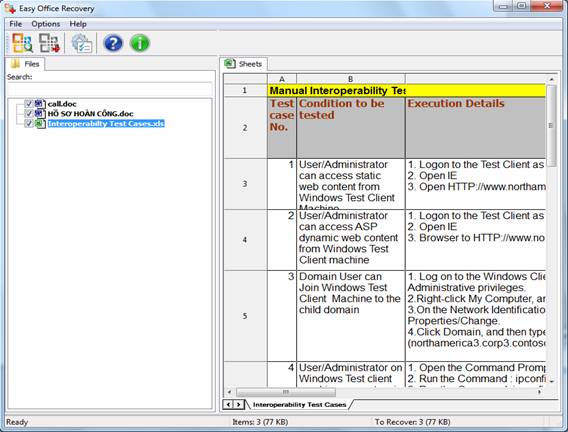Click execution cell 'Open HTTP://www.northam'
The height and width of the screenshot is (432, 568).
click(x=475, y=184)
